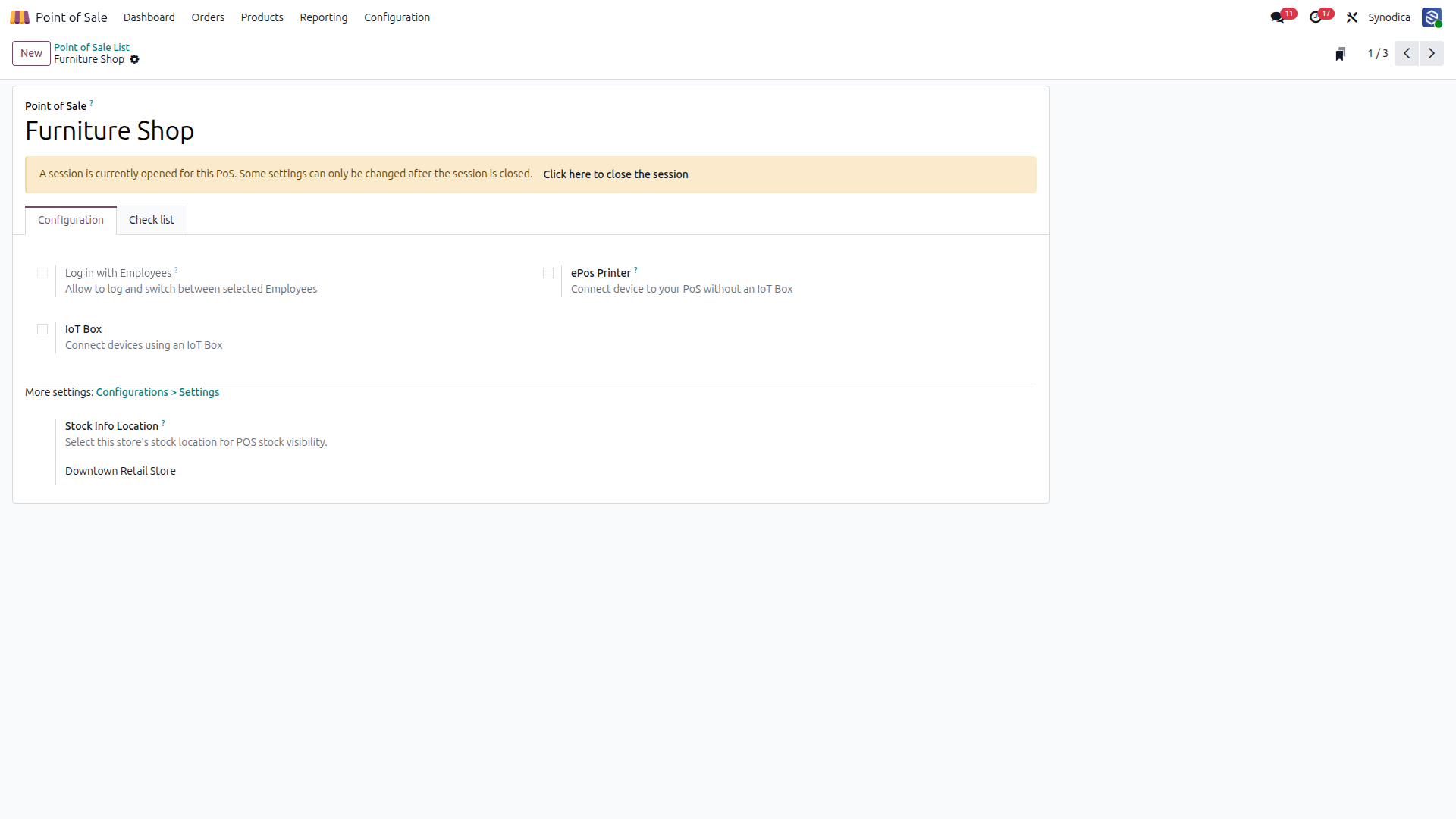Click the ePos Printer label

601,273
